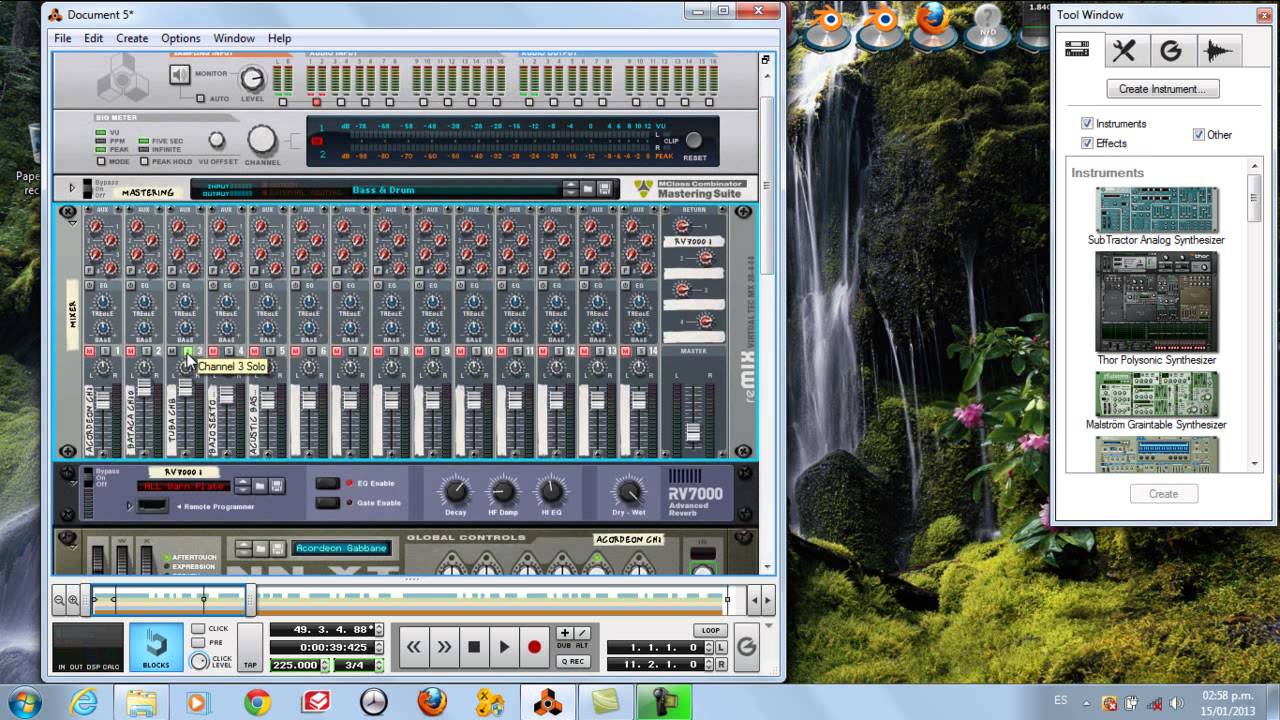1280x720 pixels.
Task: Click the Monitor speaker icon
Action: (179, 75)
